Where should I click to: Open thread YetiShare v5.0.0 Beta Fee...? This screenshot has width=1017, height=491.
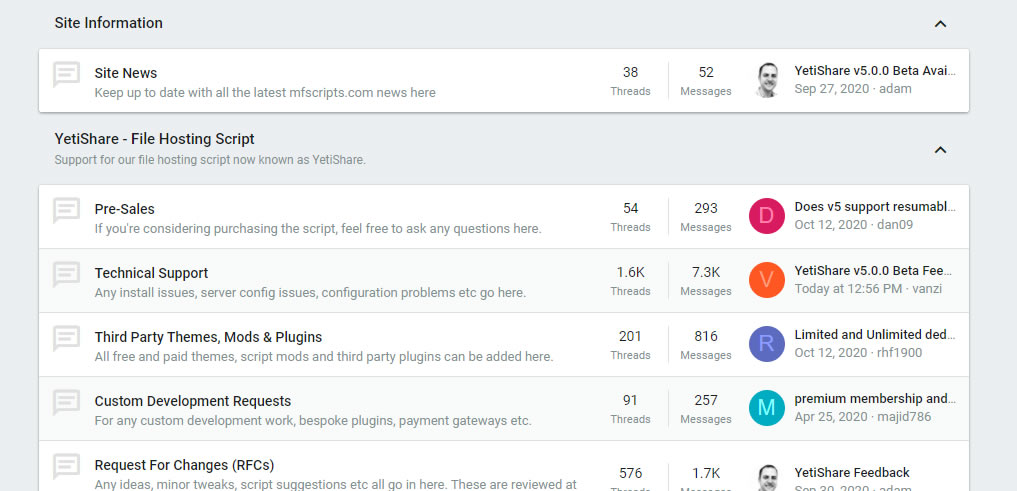pyautogui.click(x=875, y=270)
